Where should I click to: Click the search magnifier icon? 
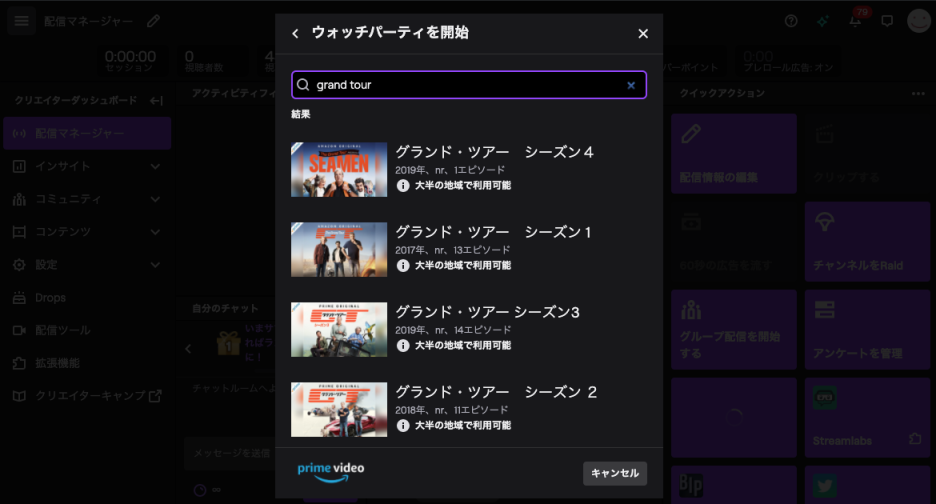pyautogui.click(x=303, y=85)
